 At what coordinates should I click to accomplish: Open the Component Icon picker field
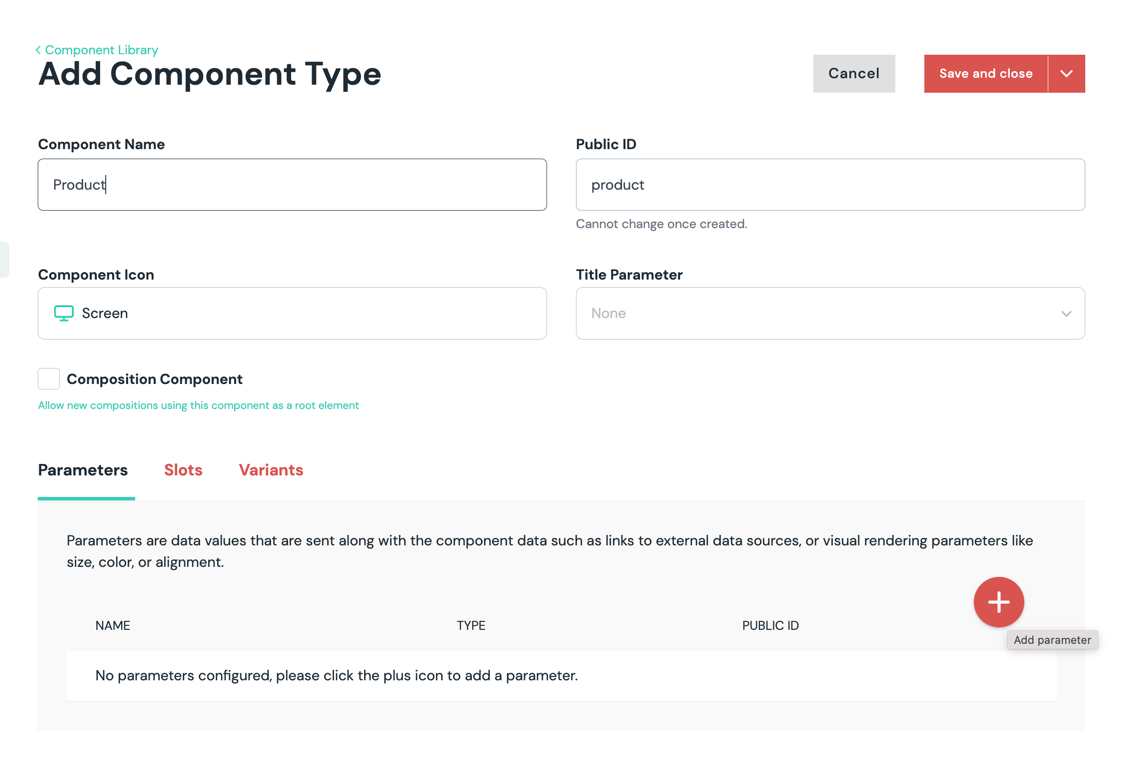coord(292,313)
